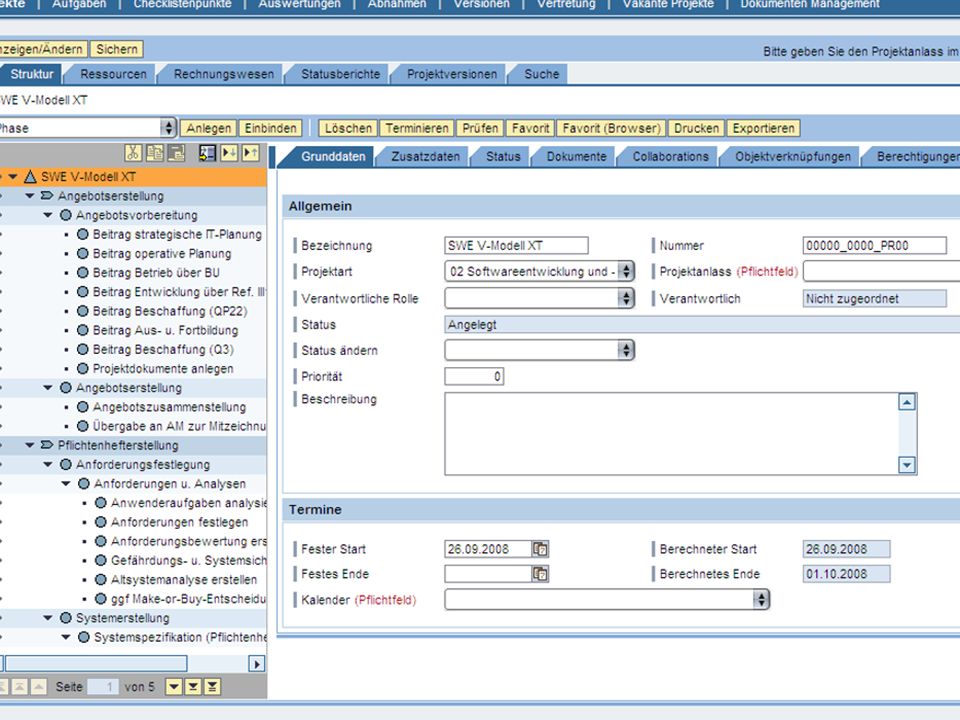Click the previous page up arrow

point(39,687)
